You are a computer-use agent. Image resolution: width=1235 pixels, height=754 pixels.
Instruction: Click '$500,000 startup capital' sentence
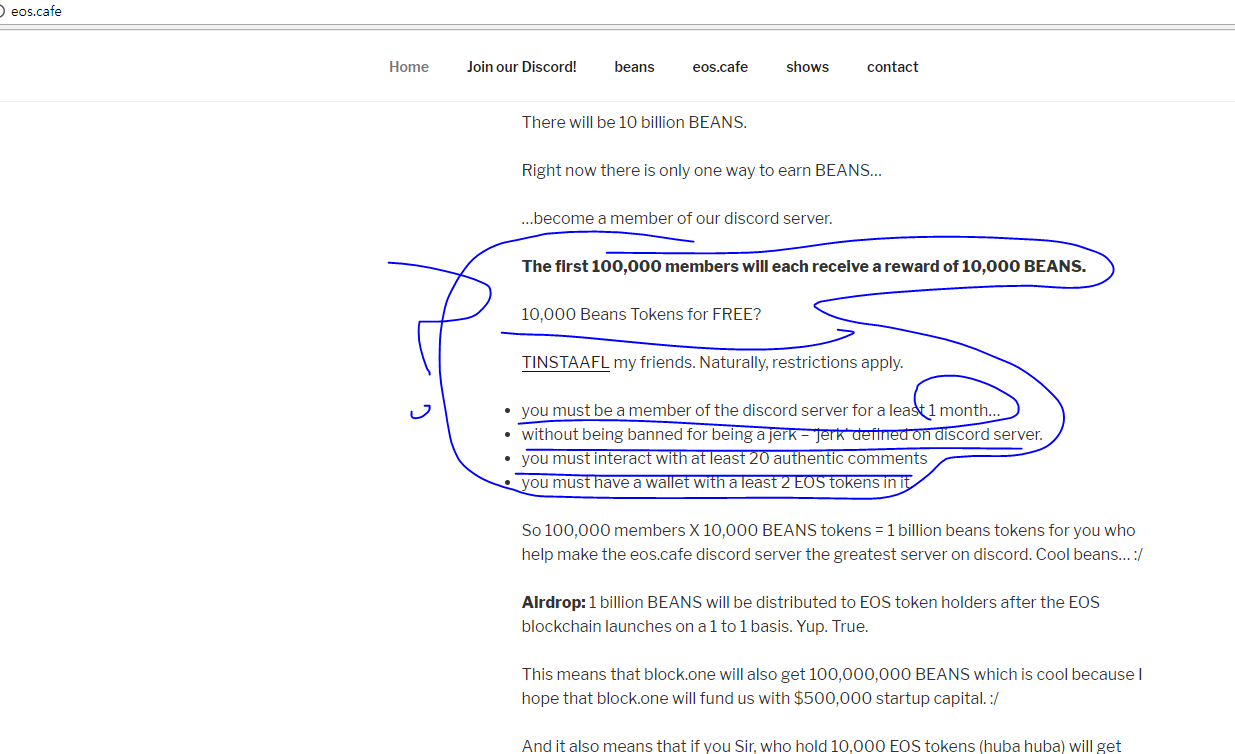760,698
